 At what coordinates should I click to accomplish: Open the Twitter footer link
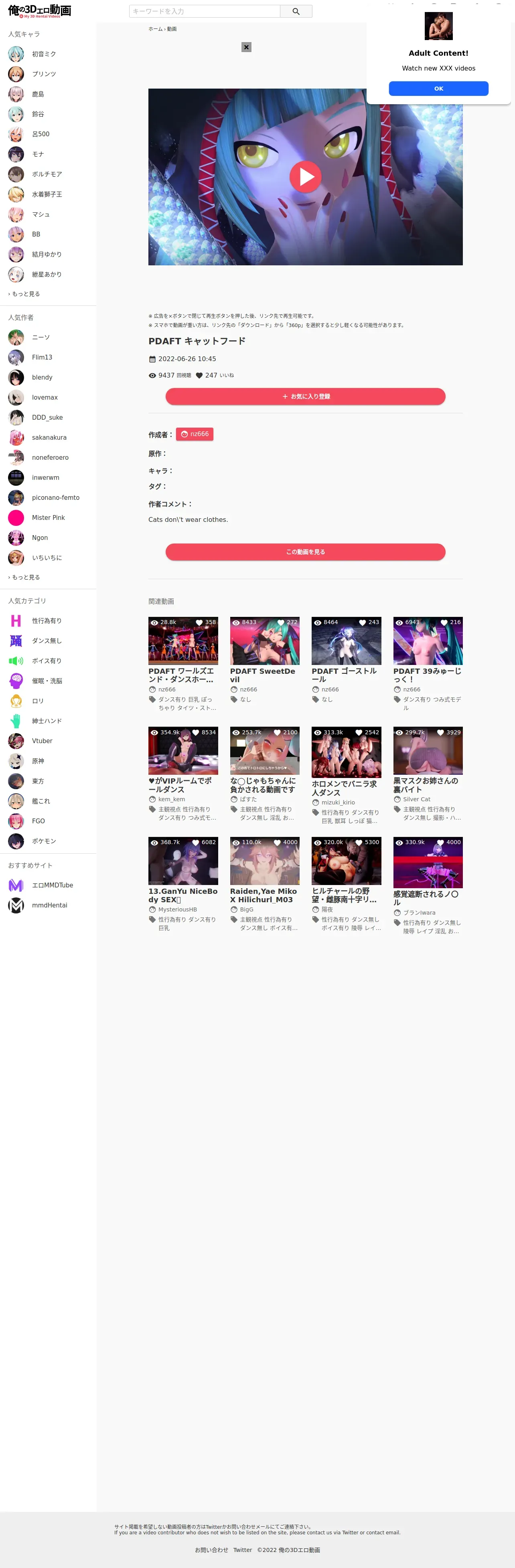pyautogui.click(x=243, y=1550)
